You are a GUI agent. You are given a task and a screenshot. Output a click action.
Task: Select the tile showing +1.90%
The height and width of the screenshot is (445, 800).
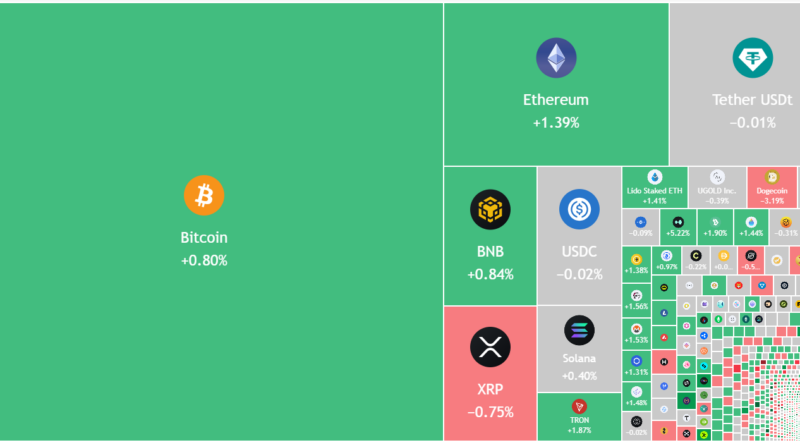pos(714,226)
